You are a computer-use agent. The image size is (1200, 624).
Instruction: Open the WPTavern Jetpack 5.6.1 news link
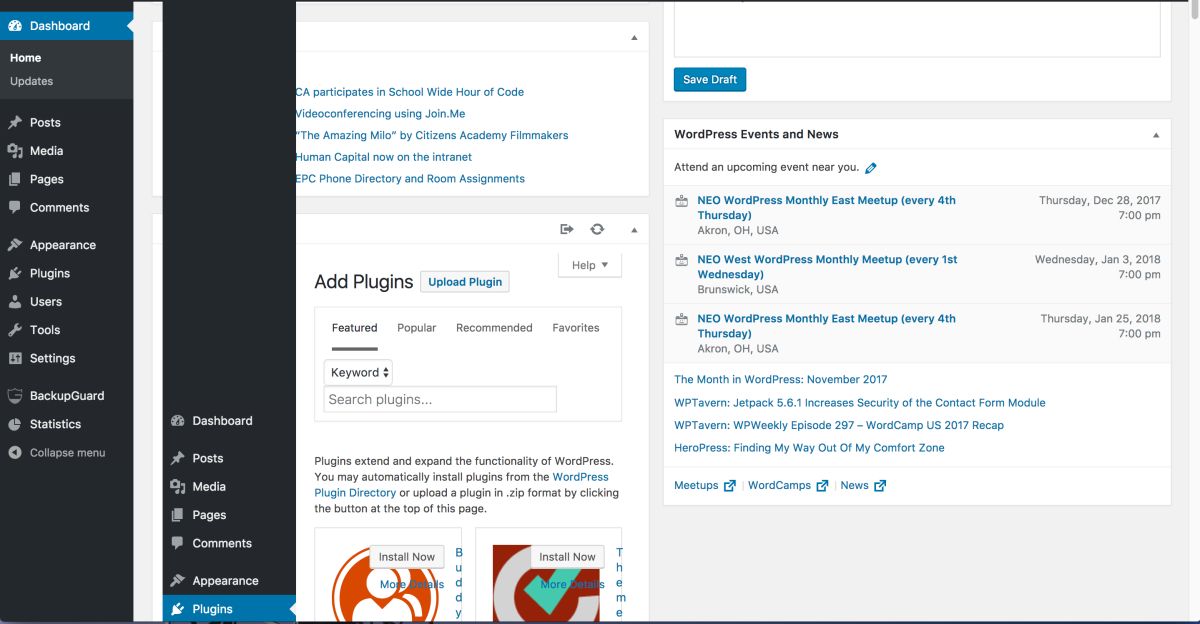[860, 403]
